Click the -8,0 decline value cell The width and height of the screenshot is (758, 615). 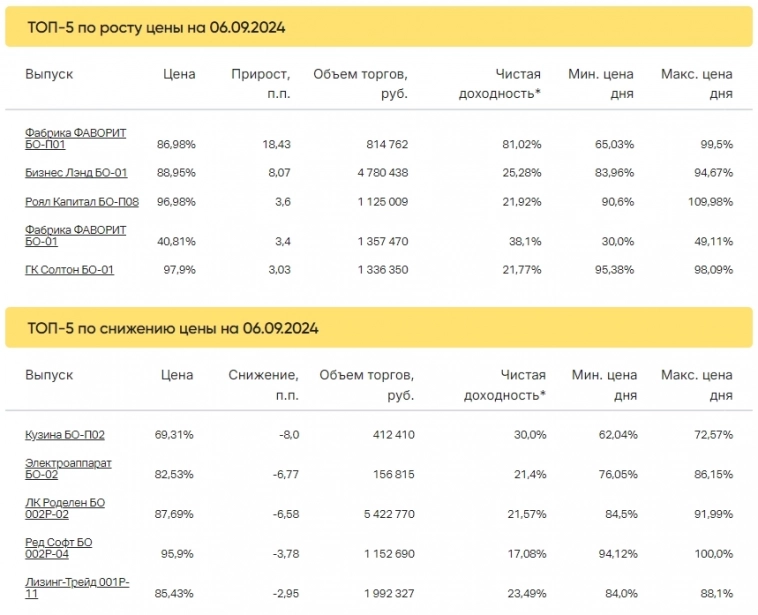tap(286, 435)
